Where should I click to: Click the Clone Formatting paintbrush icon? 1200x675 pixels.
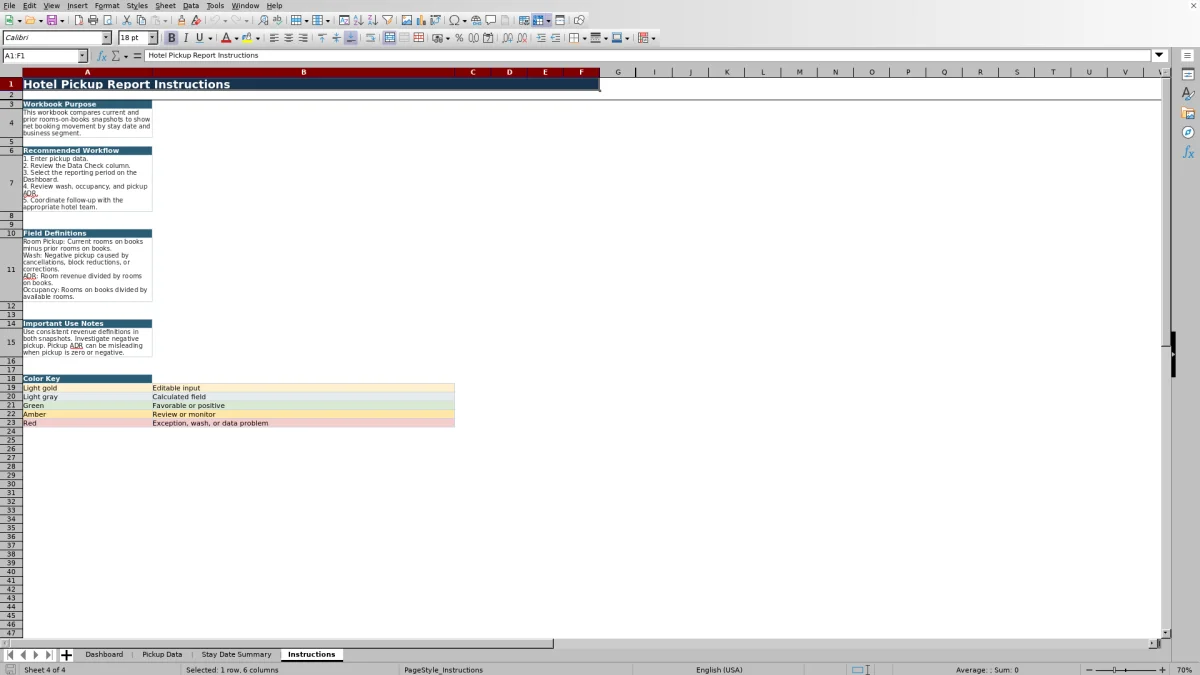coord(181,20)
